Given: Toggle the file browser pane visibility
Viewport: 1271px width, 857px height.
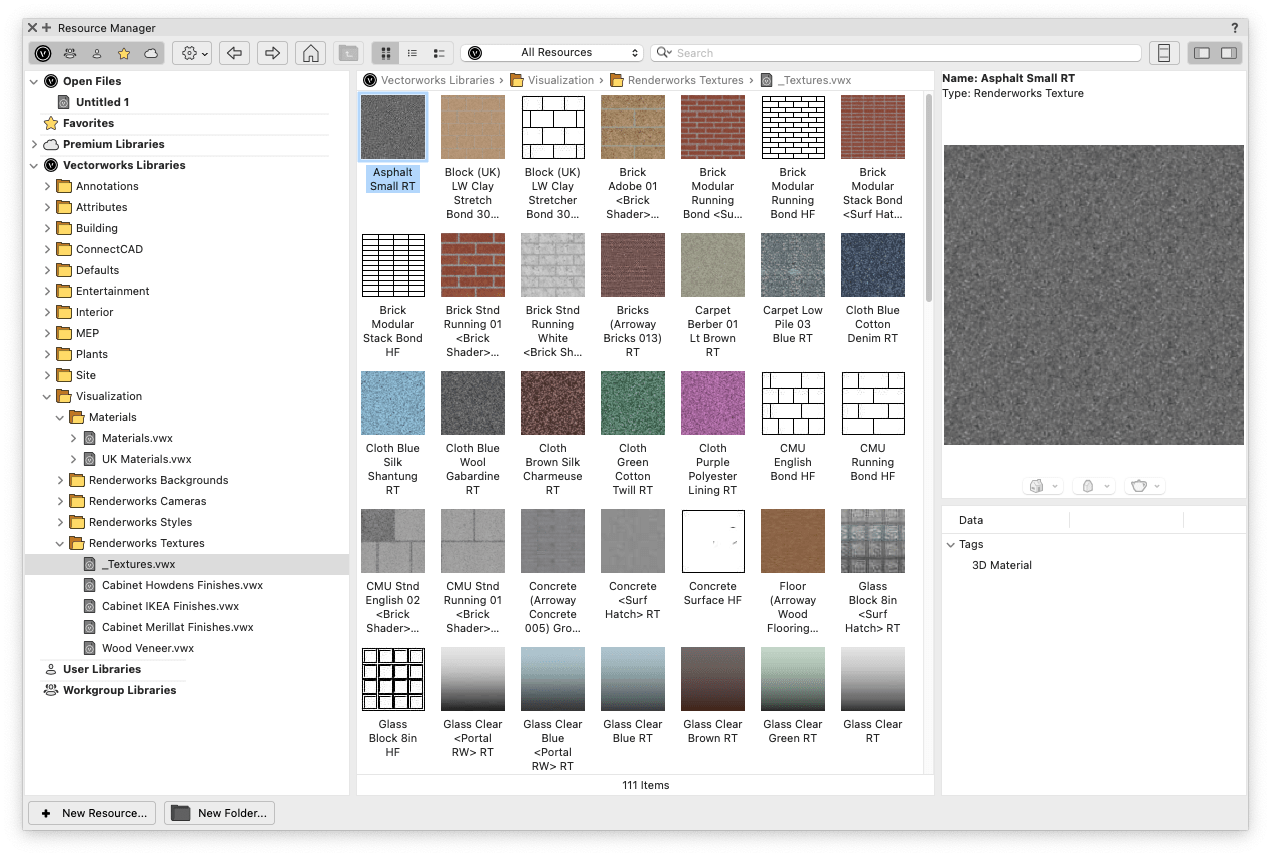Looking at the screenshot, I should pos(1202,53).
